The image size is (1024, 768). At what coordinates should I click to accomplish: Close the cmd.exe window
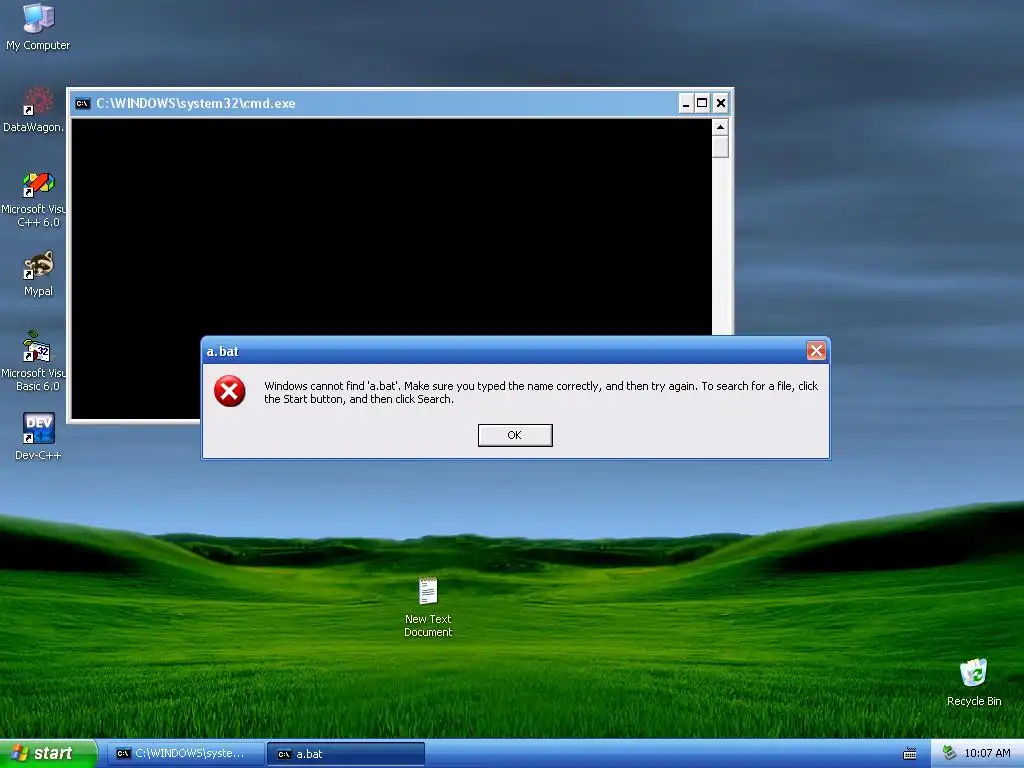pyautogui.click(x=720, y=103)
